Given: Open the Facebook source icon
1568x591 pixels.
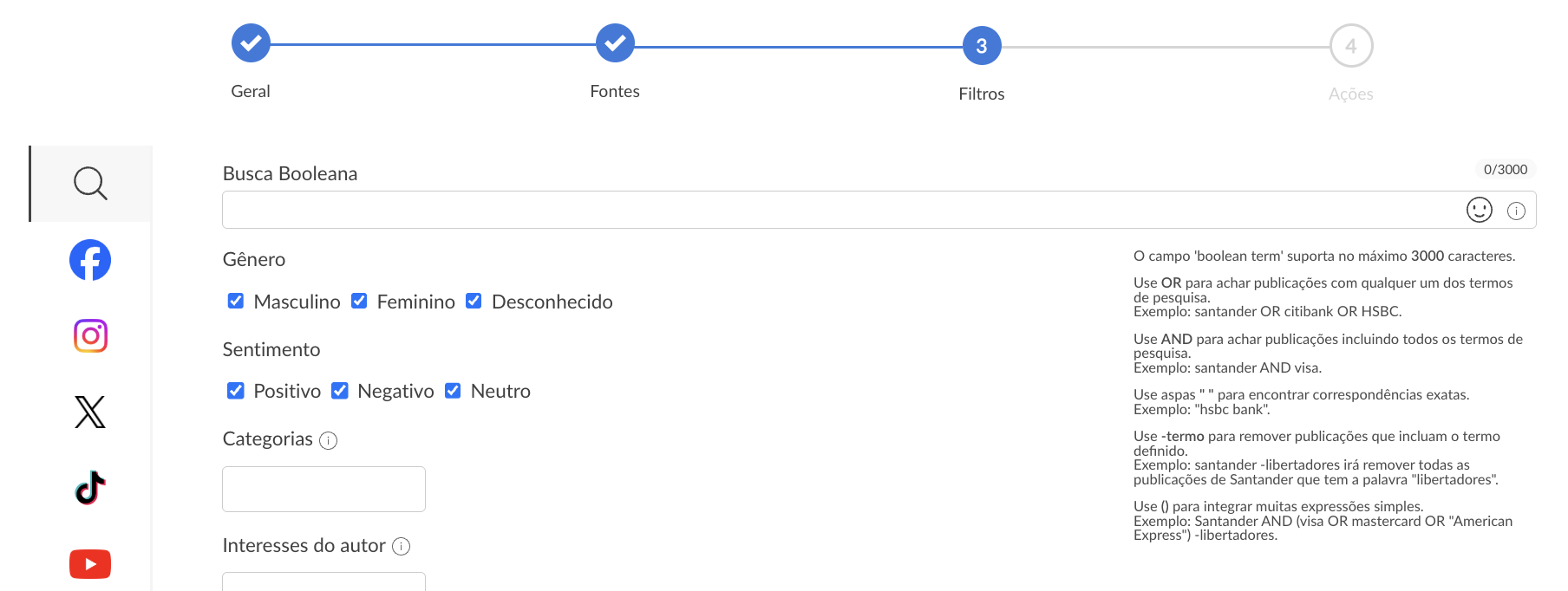Looking at the screenshot, I should point(90,260).
